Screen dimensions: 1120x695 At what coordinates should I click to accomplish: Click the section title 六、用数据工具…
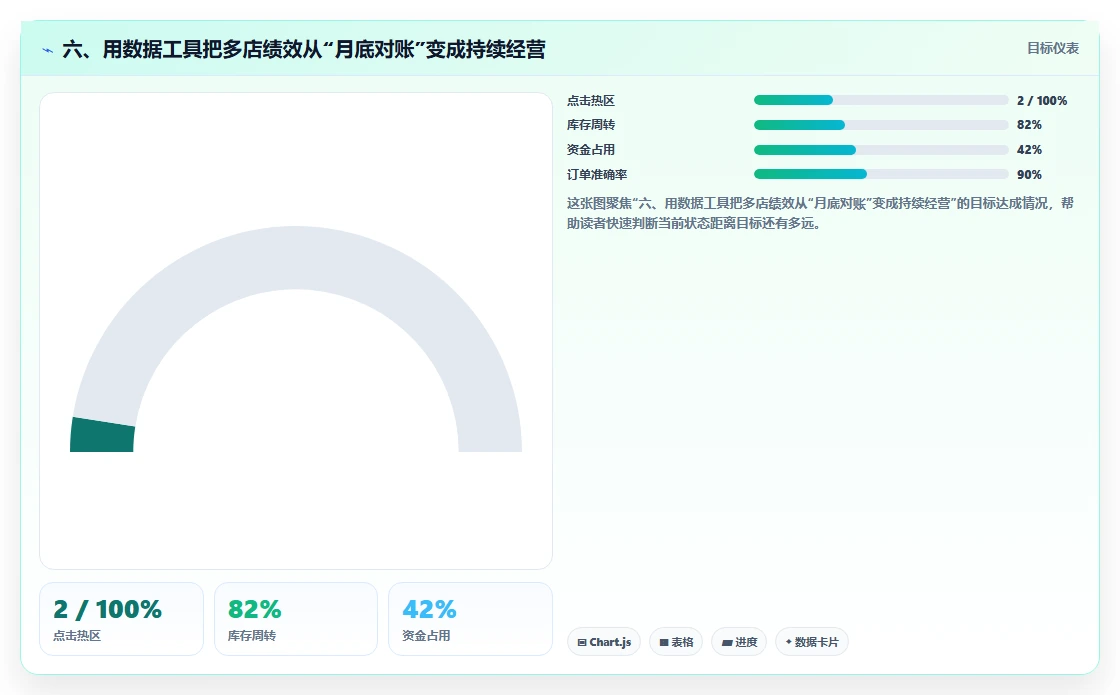click(x=304, y=49)
